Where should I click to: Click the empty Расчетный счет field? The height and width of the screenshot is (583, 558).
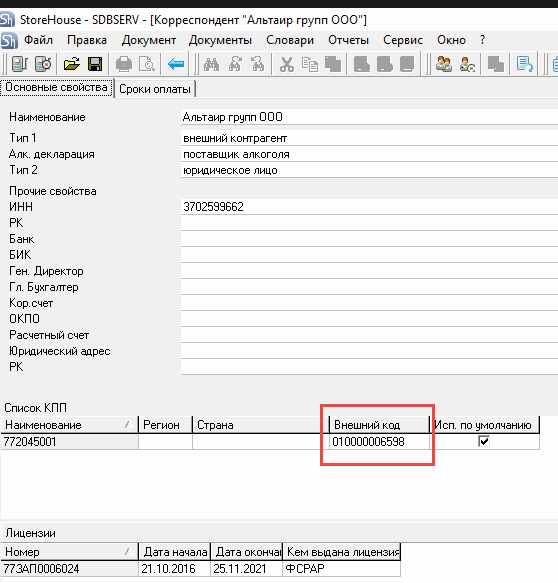click(369, 335)
